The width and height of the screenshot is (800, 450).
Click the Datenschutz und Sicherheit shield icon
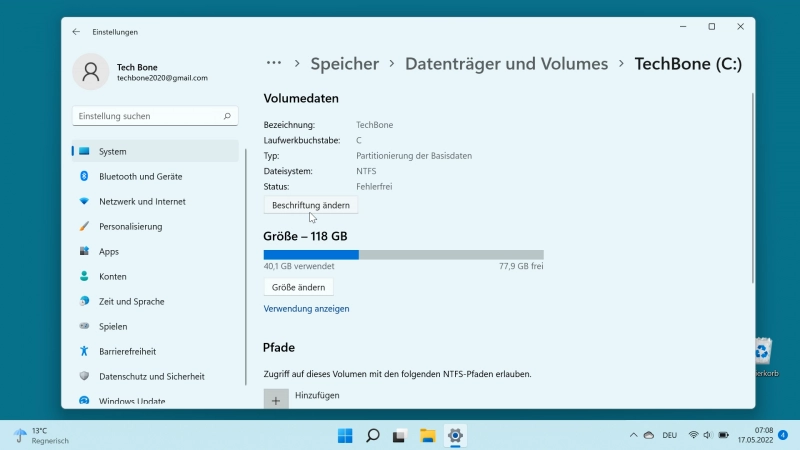pos(84,376)
